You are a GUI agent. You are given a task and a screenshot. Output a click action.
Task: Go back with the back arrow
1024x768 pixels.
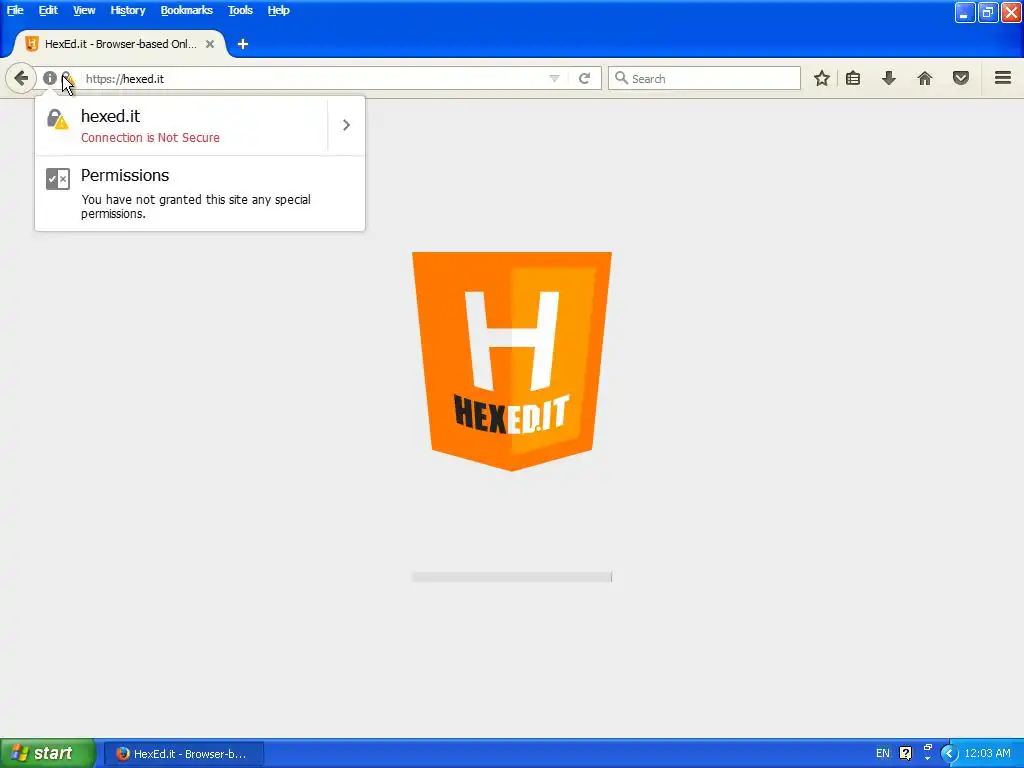pos(21,78)
